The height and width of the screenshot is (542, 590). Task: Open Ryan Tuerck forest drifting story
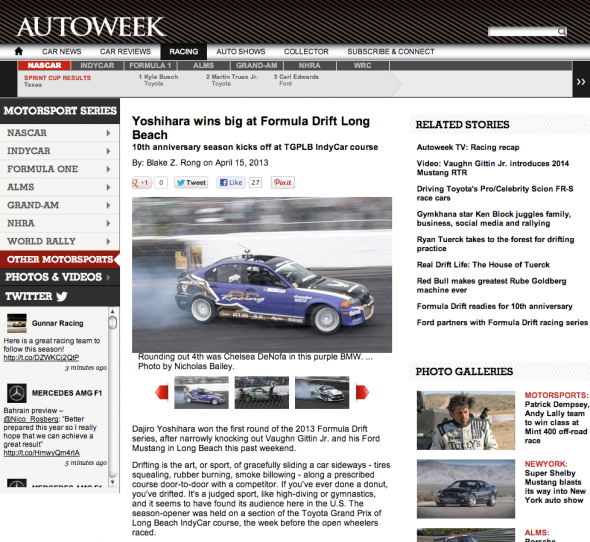[x=495, y=244]
